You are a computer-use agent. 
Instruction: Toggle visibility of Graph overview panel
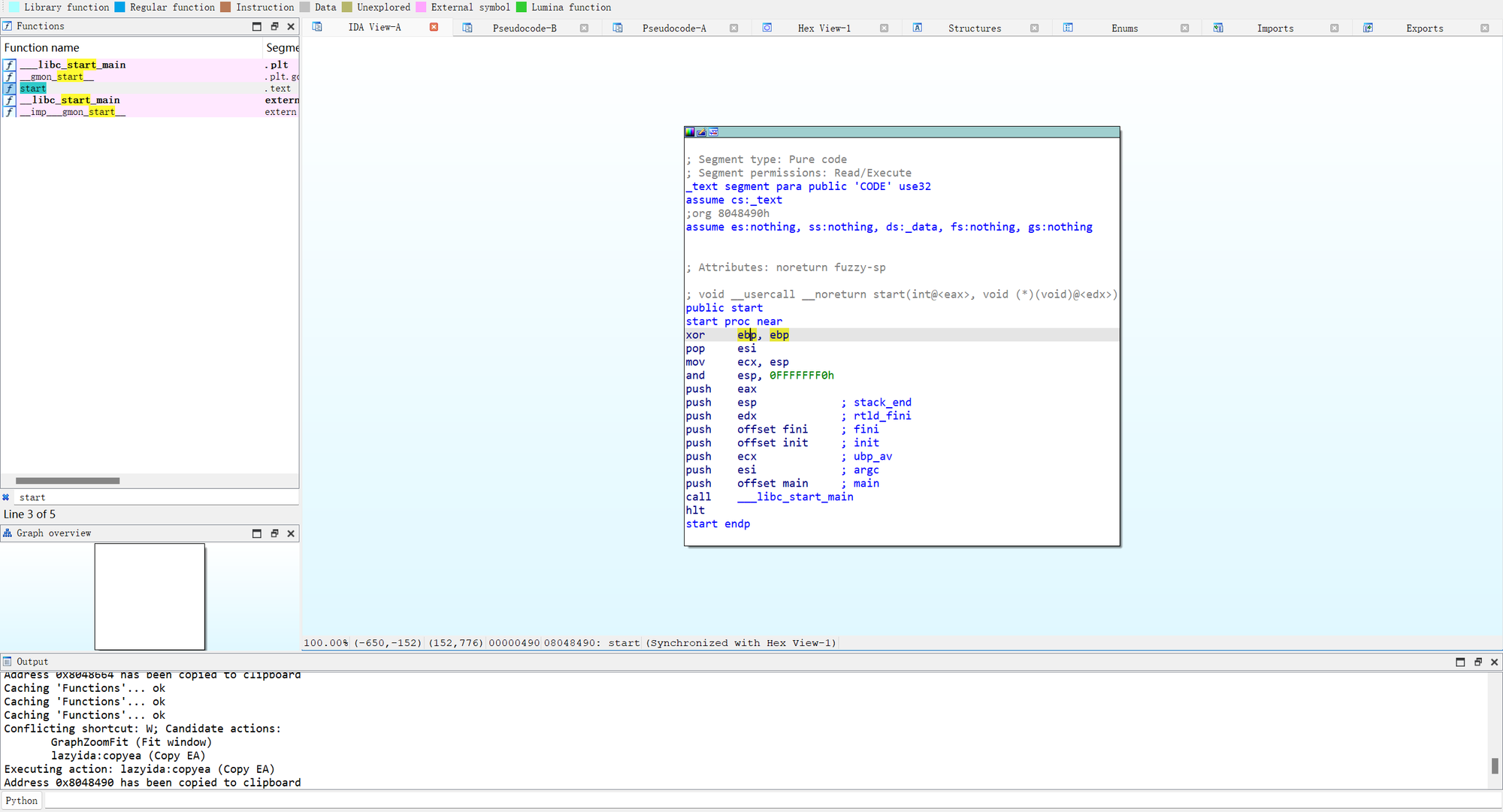click(x=256, y=532)
